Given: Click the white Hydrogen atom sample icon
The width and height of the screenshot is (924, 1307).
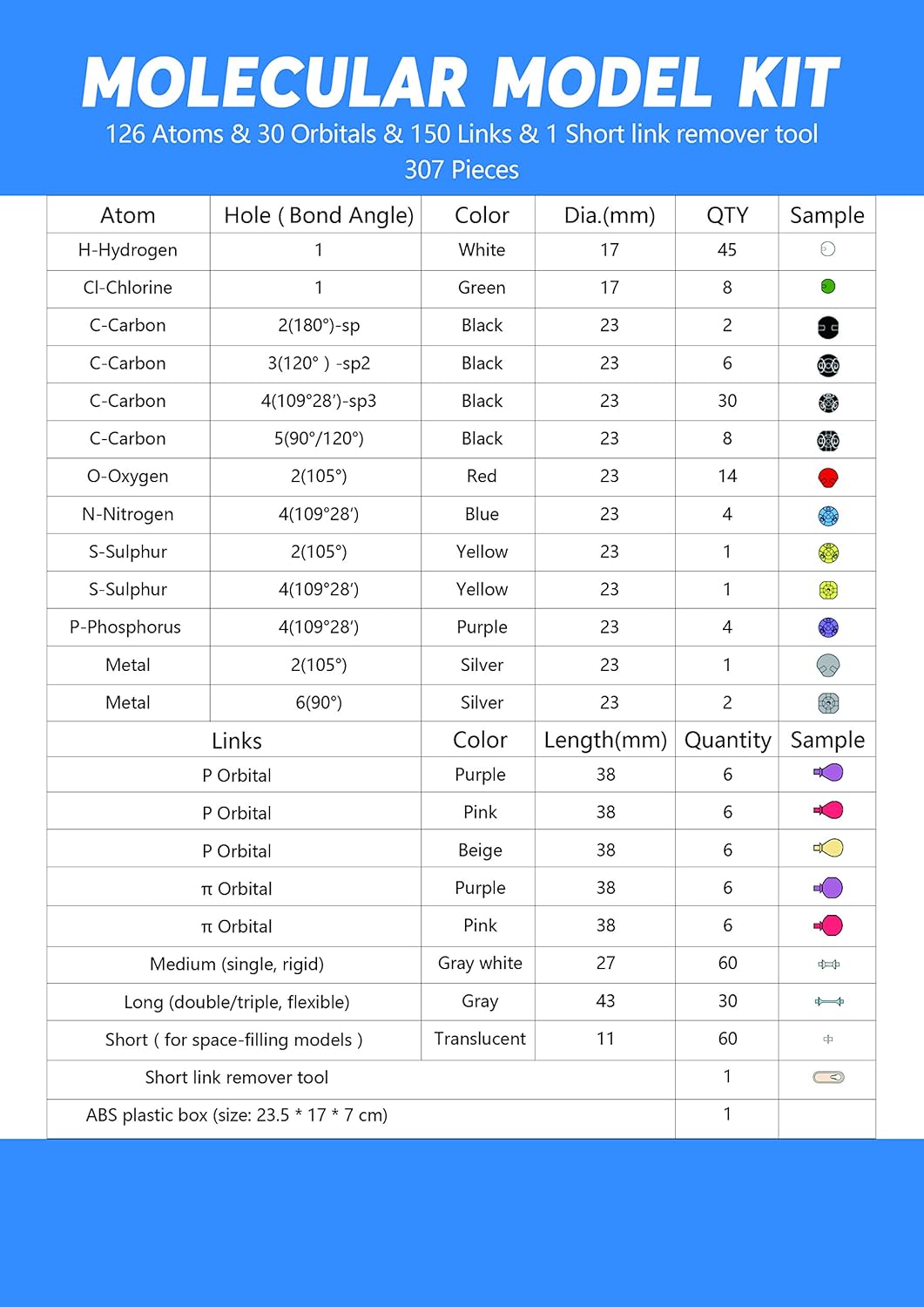Looking at the screenshot, I should coord(827,249).
